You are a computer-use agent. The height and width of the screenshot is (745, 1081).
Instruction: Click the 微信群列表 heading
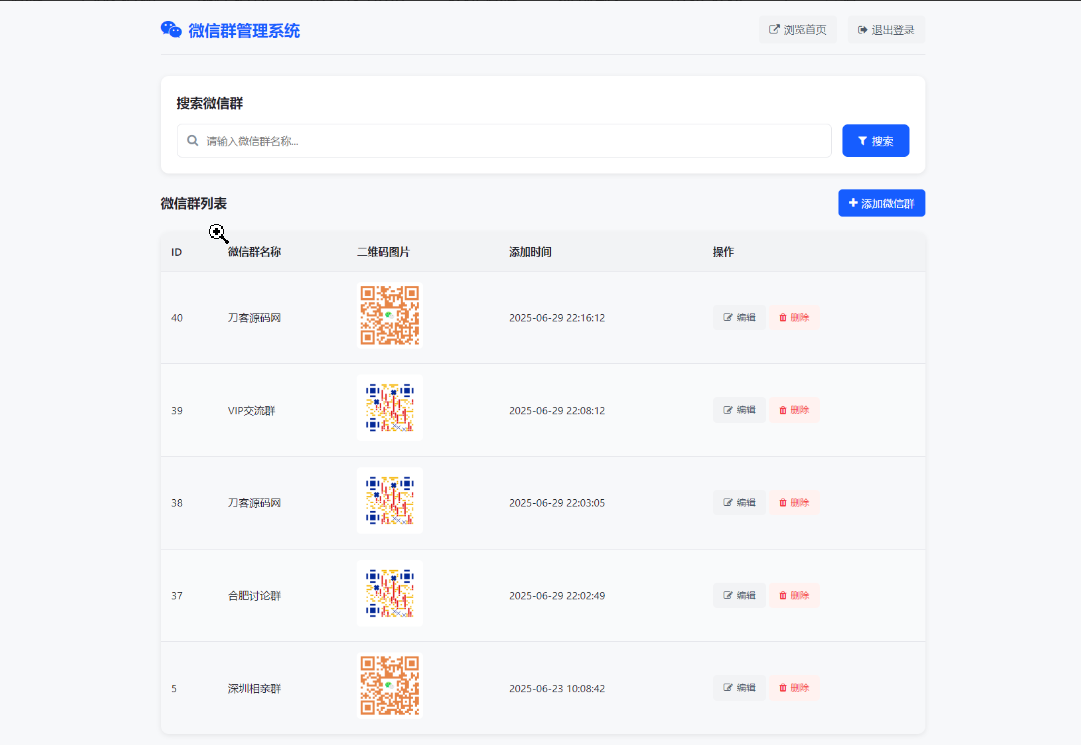pos(194,203)
